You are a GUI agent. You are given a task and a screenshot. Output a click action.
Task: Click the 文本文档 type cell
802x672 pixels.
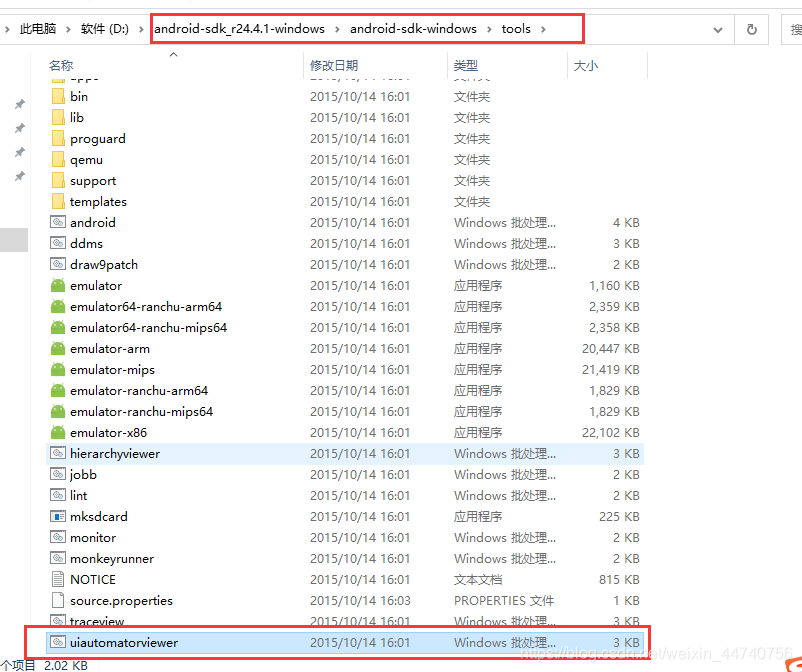point(478,579)
